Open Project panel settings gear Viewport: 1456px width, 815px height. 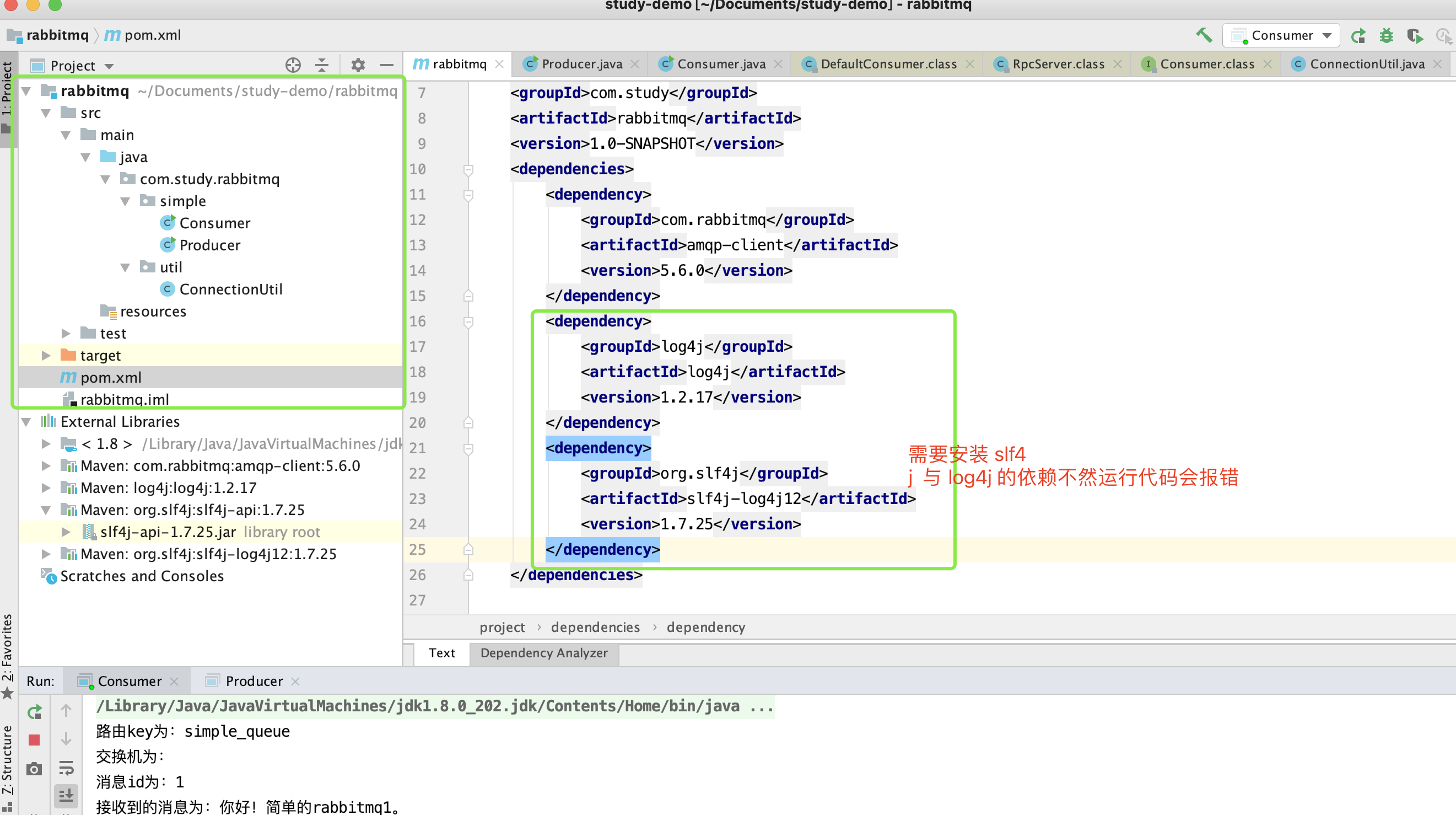pos(358,65)
